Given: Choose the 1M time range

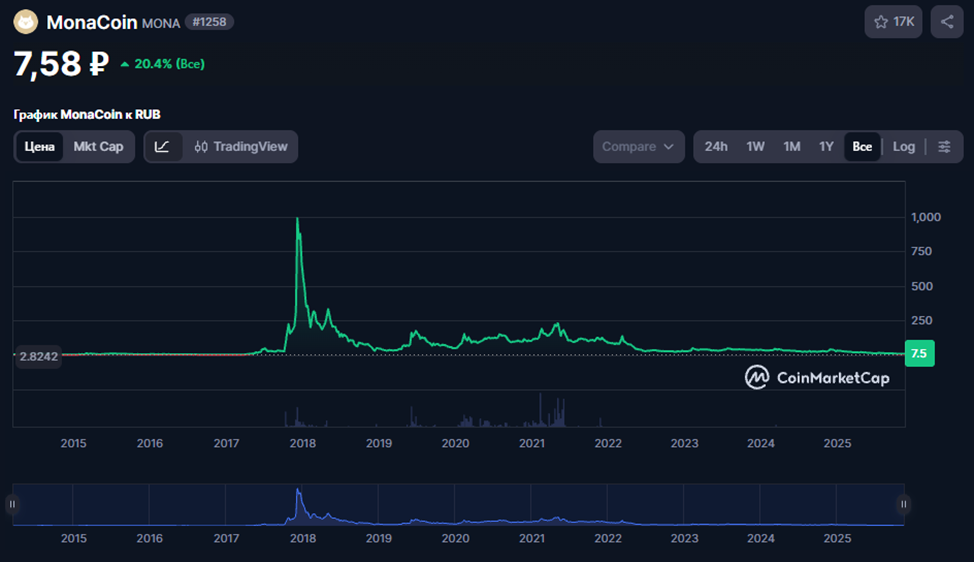Looking at the screenshot, I should point(792,147).
